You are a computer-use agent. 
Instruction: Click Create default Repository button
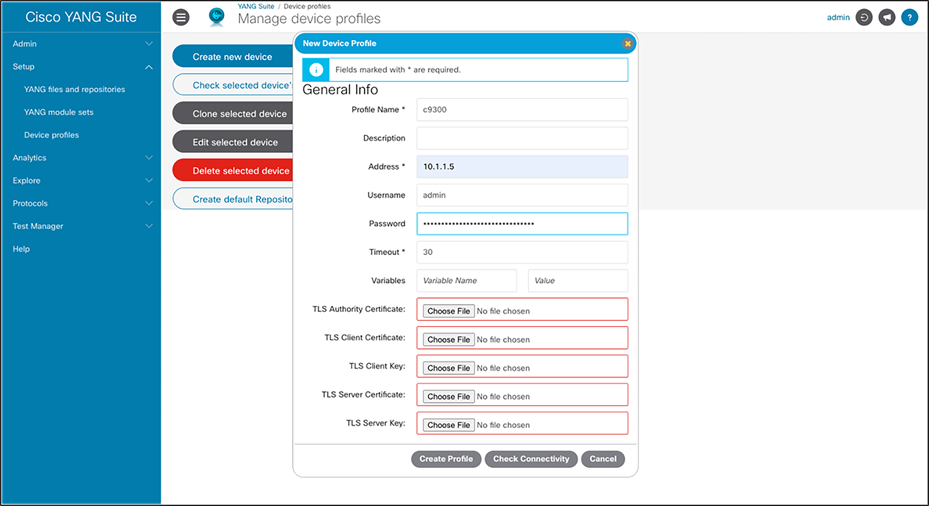233,199
